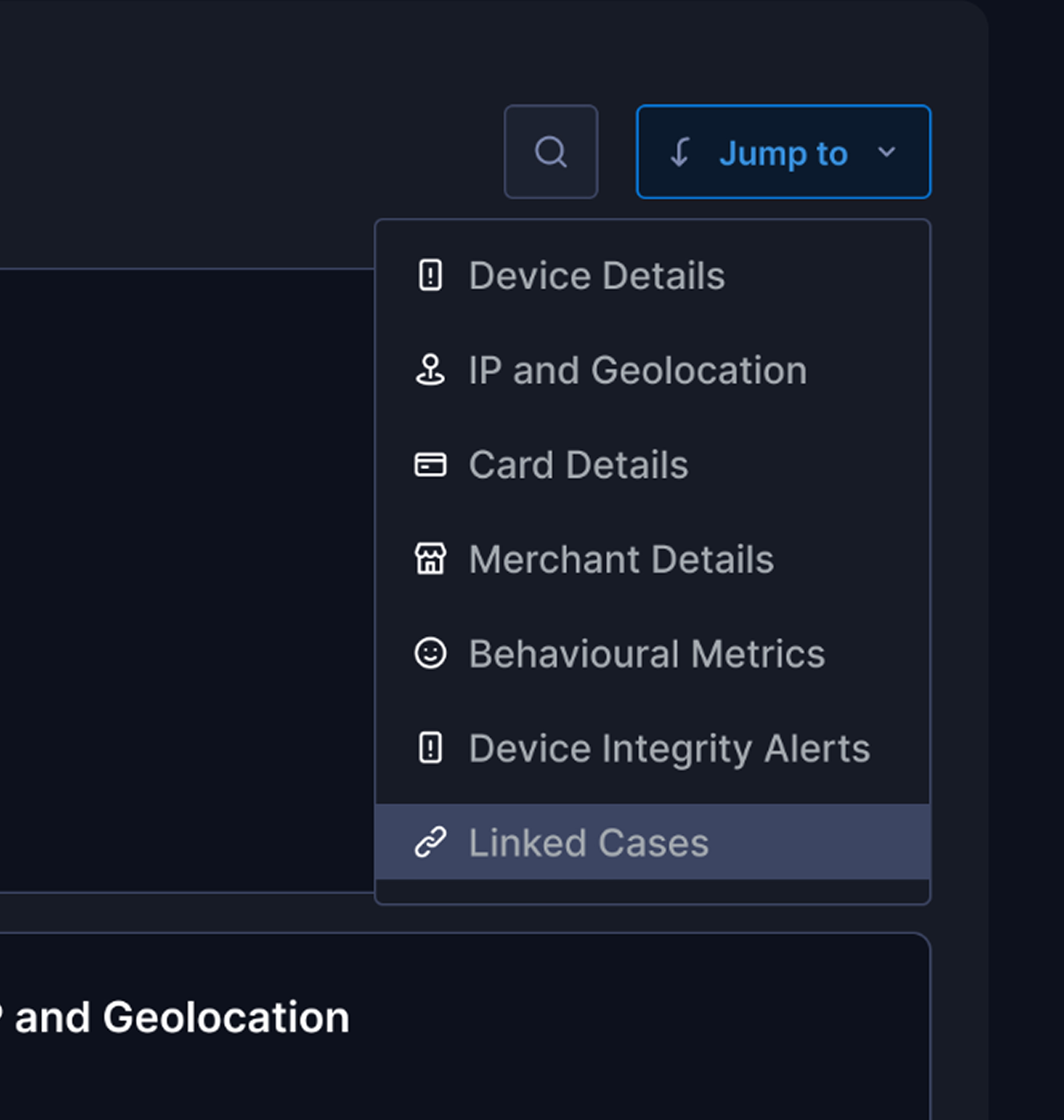Click the curved arrow icon in Jump to
Screen dimensions: 1064x1120
[680, 152]
